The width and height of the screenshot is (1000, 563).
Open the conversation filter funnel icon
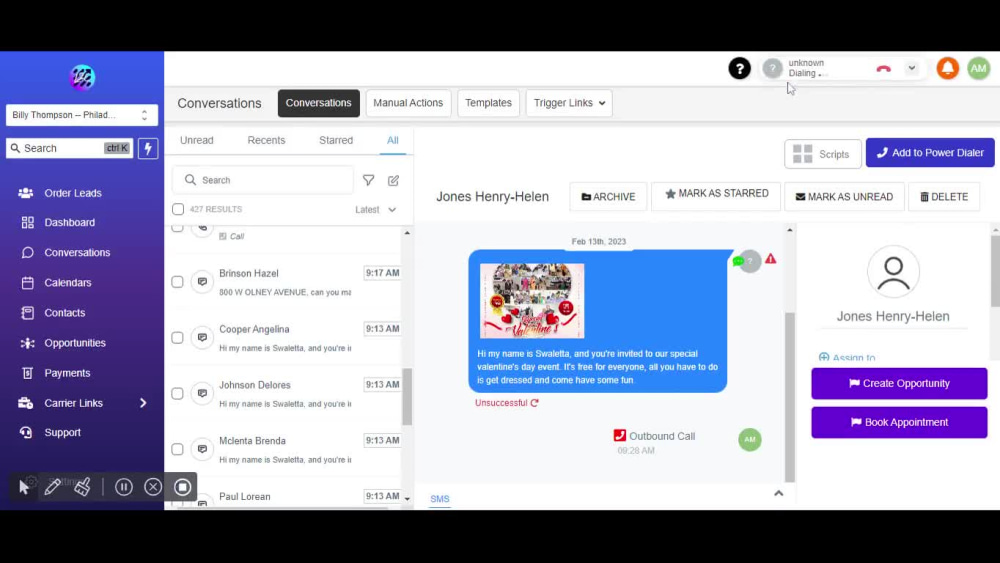tap(369, 180)
